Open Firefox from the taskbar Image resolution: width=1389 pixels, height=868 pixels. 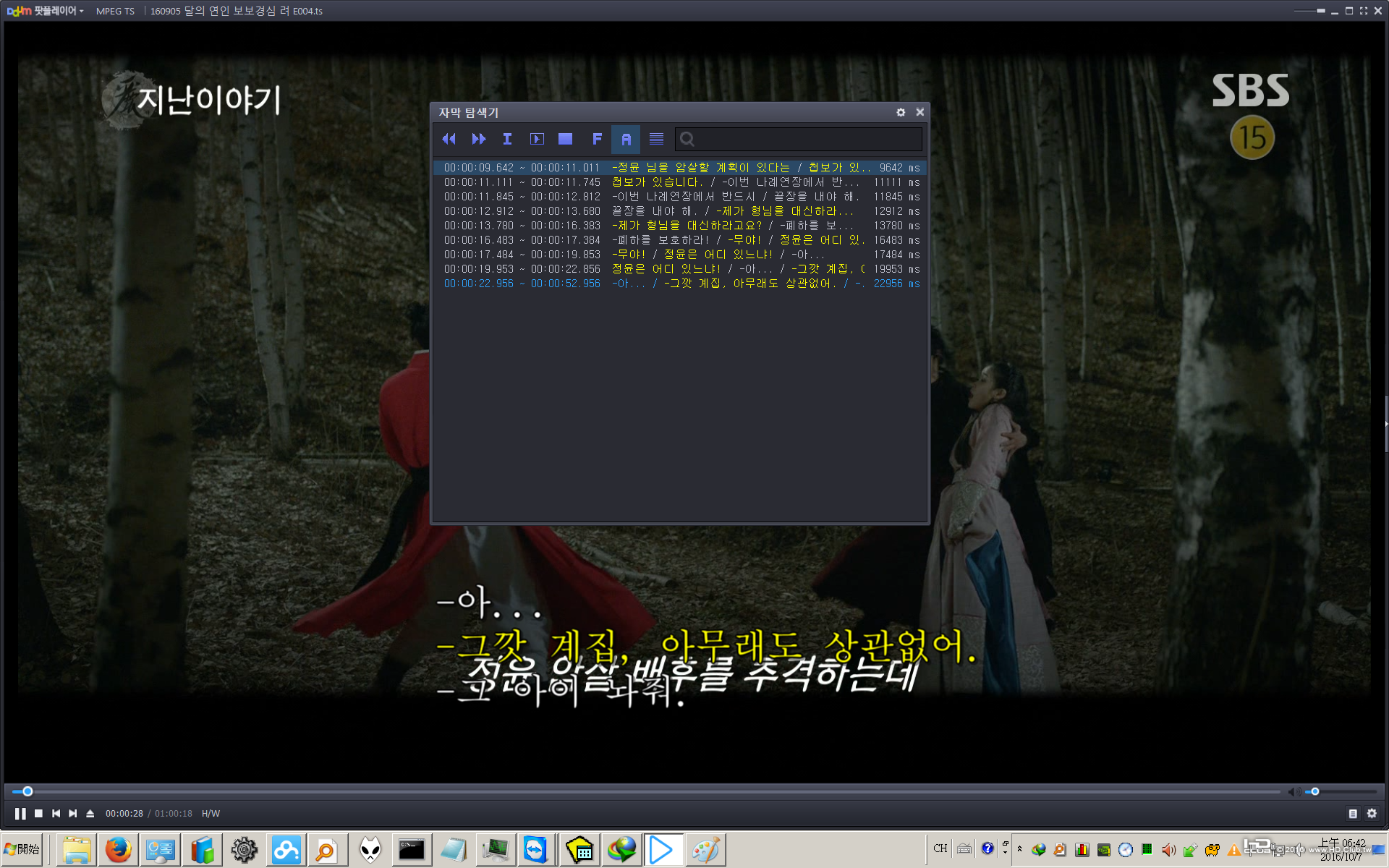pos(118,850)
